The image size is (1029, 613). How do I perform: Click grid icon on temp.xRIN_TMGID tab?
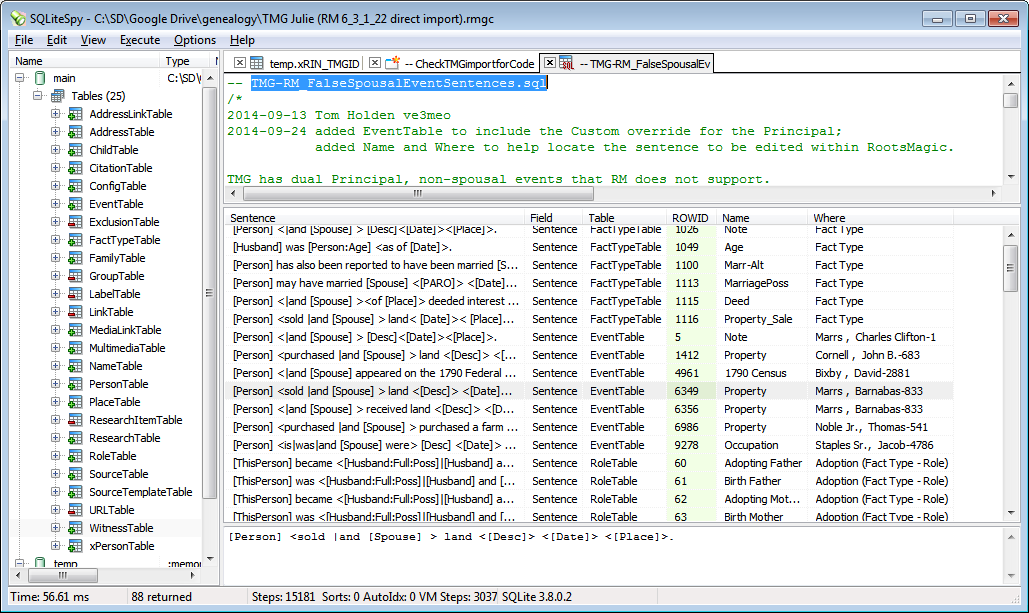(x=257, y=63)
